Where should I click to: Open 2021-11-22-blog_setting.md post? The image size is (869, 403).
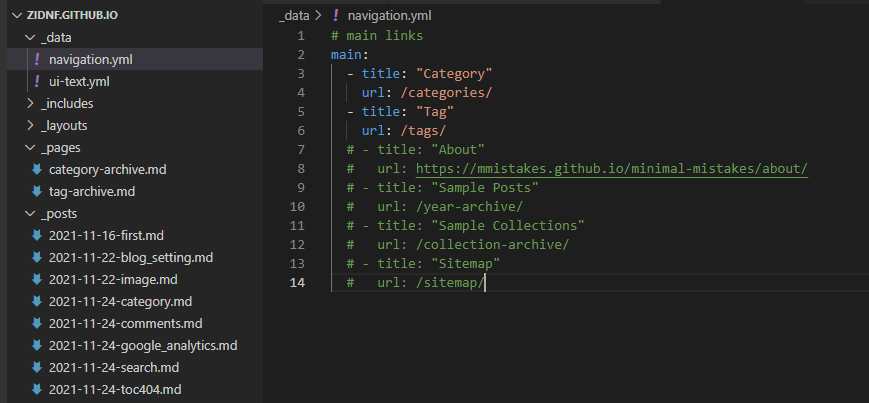point(131,258)
